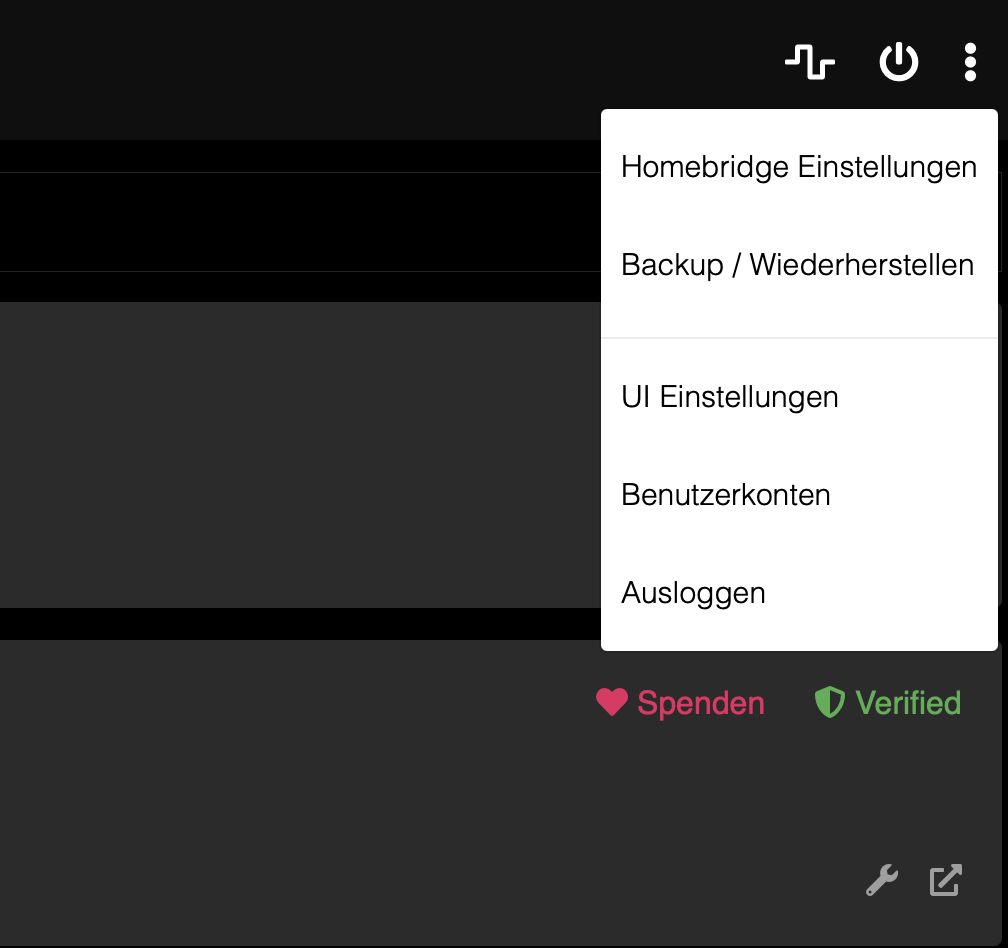Screen dimensions: 1008x948
Task: Open Homebridge Einstellungen from the menu
Action: [798, 166]
